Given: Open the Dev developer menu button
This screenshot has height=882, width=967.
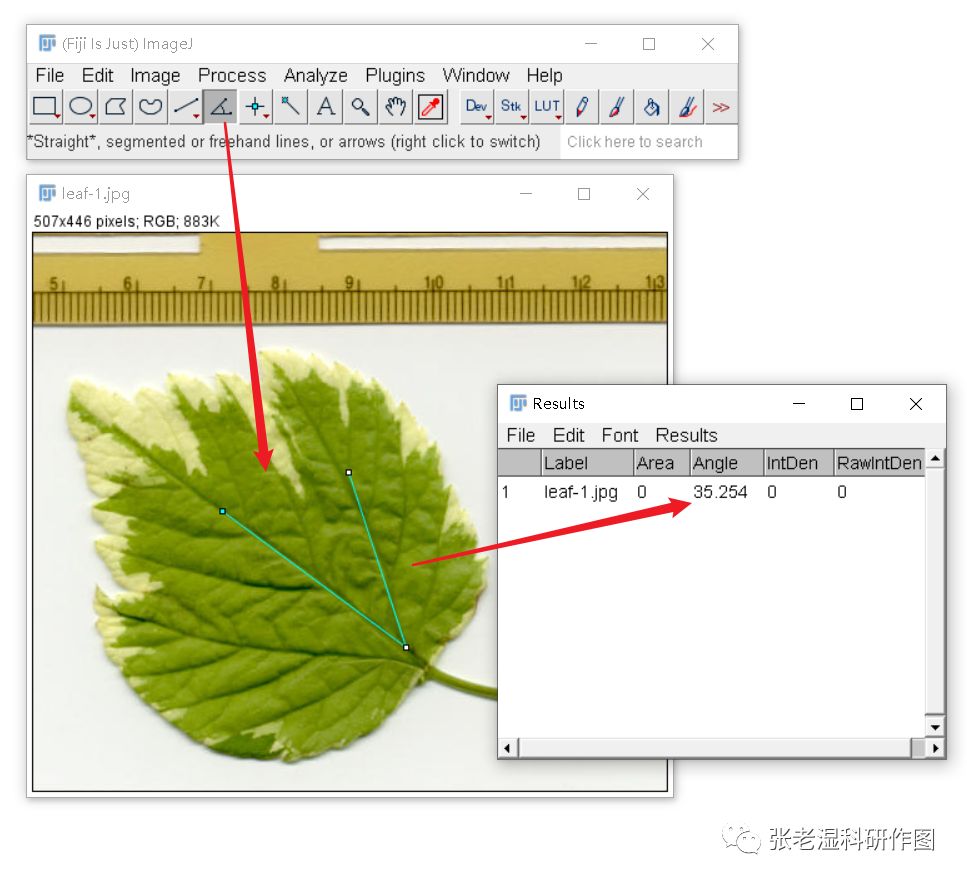Looking at the screenshot, I should pos(477,107).
